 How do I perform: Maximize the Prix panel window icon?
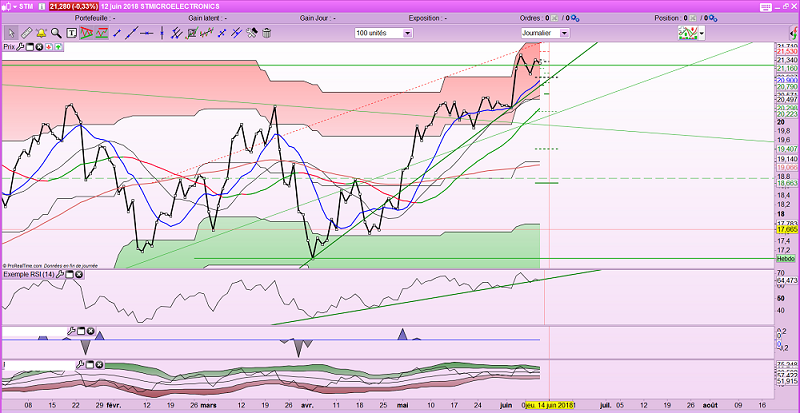30,46
